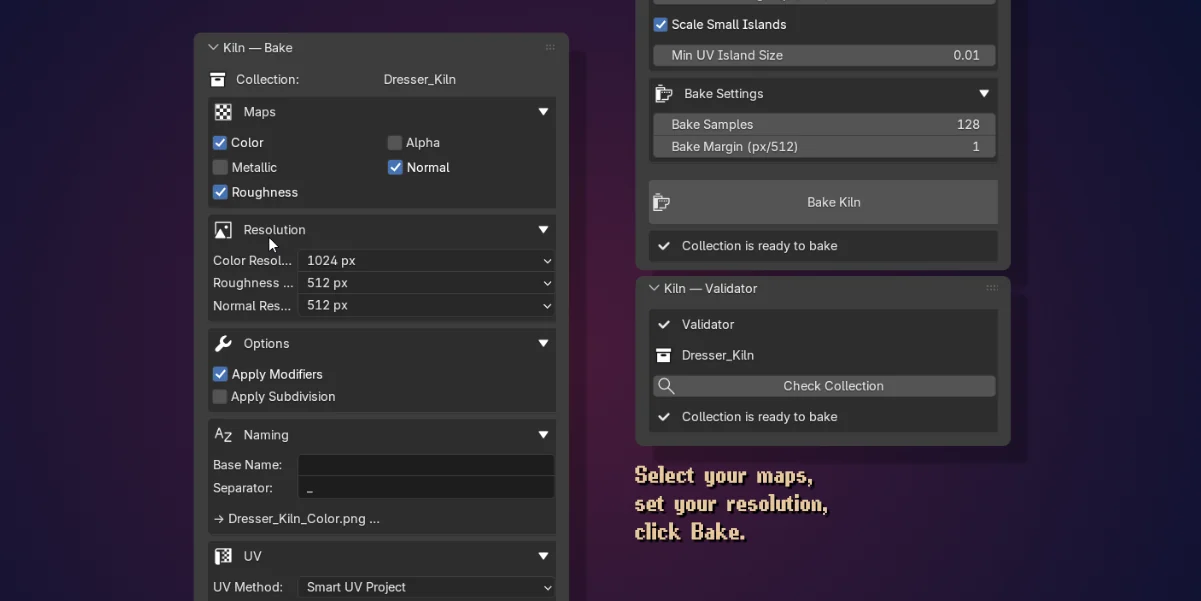Image resolution: width=1201 pixels, height=601 pixels.
Task: Click the Bake Kiln button
Action: tap(823, 202)
